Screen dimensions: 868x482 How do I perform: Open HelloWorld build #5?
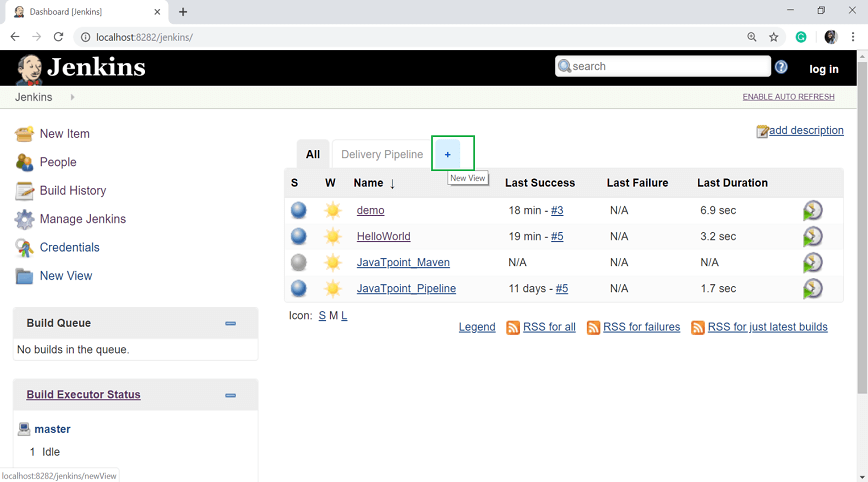click(557, 236)
